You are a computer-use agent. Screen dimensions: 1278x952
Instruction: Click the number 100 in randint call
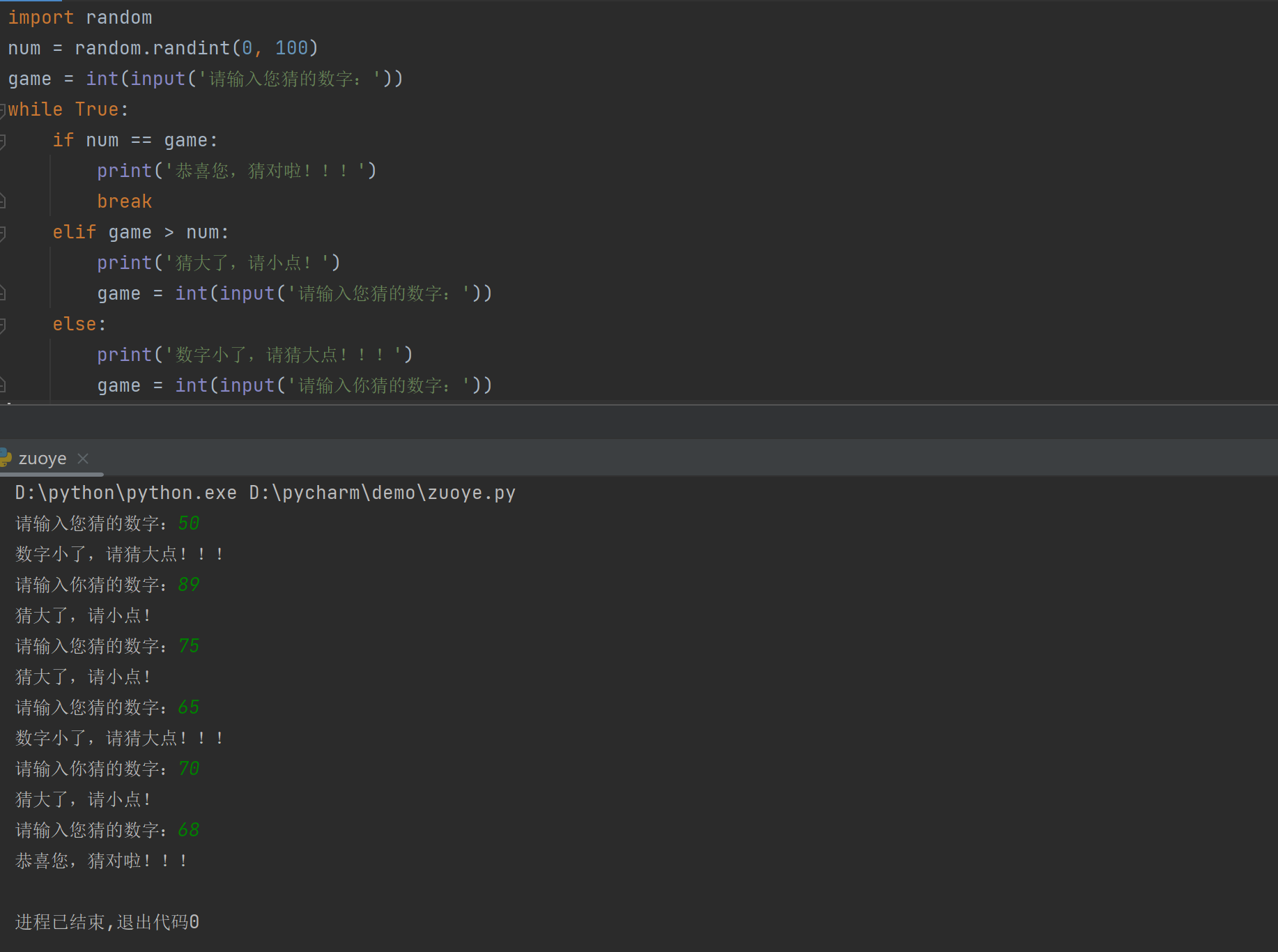[x=291, y=48]
